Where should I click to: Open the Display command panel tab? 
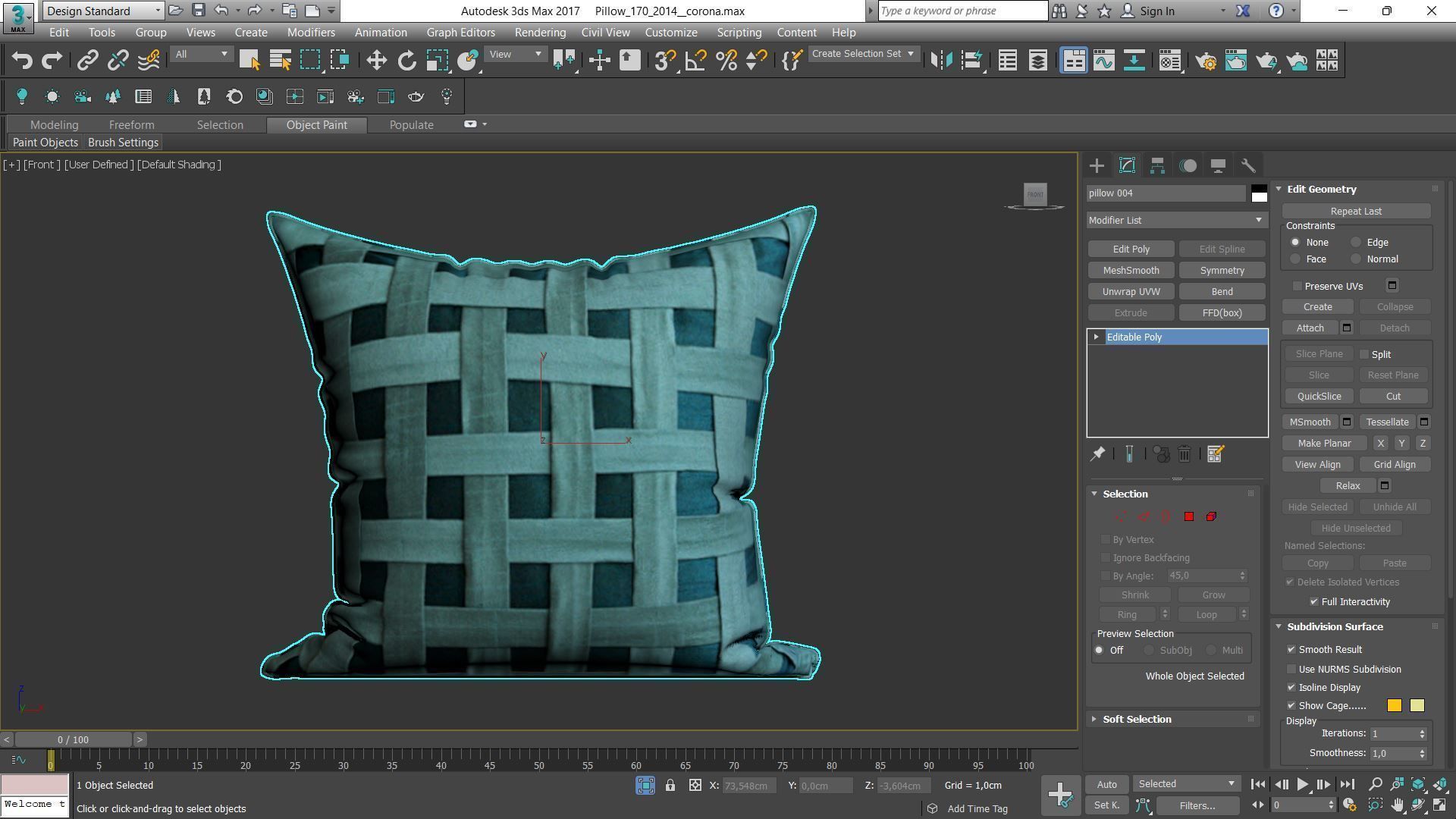pyautogui.click(x=1218, y=165)
